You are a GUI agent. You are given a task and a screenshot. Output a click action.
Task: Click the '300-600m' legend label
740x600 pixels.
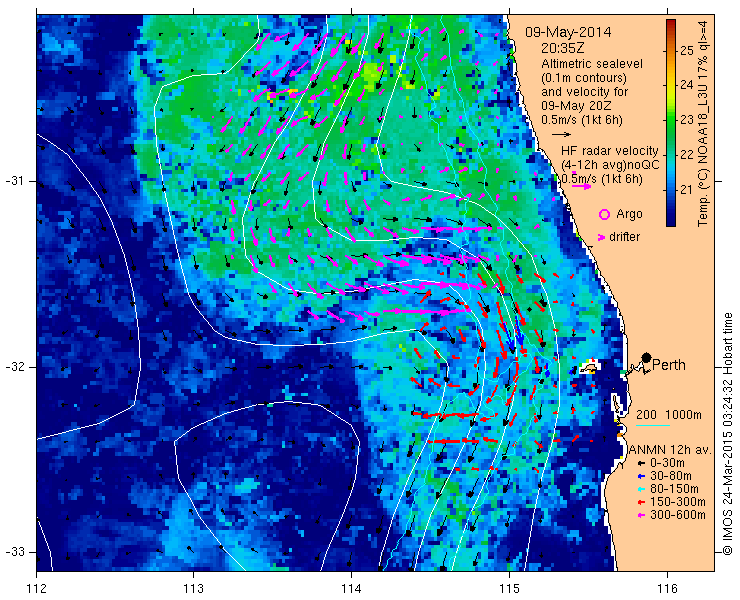678,515
